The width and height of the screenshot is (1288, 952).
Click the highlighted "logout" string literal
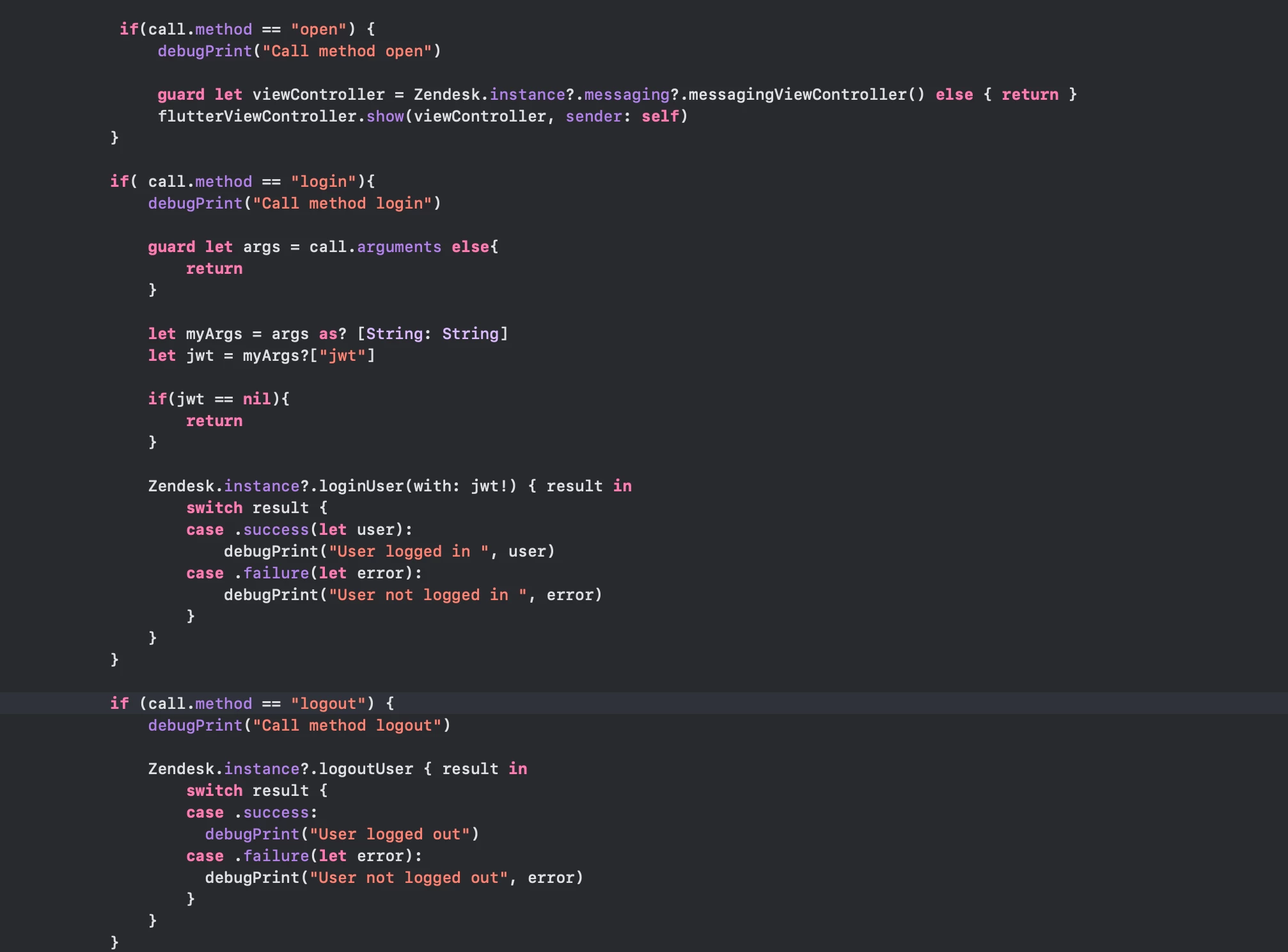pyautogui.click(x=327, y=704)
